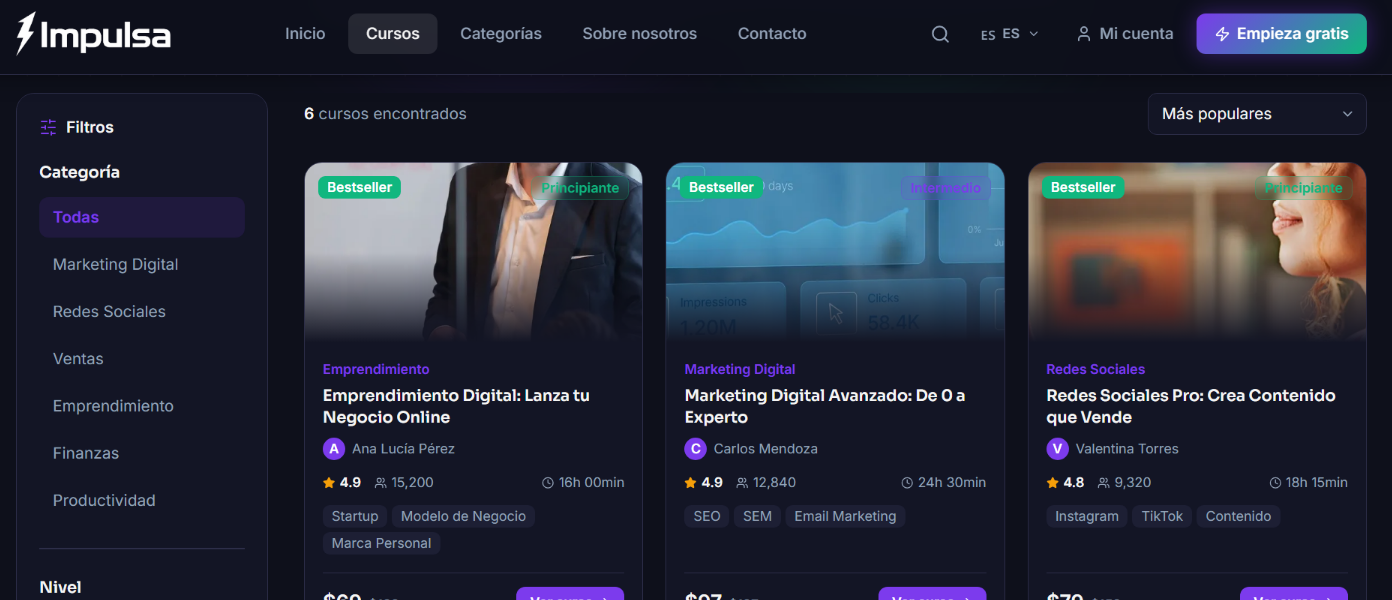Click the Startup tag
Image resolution: width=1392 pixels, height=600 pixels.
pyautogui.click(x=355, y=516)
